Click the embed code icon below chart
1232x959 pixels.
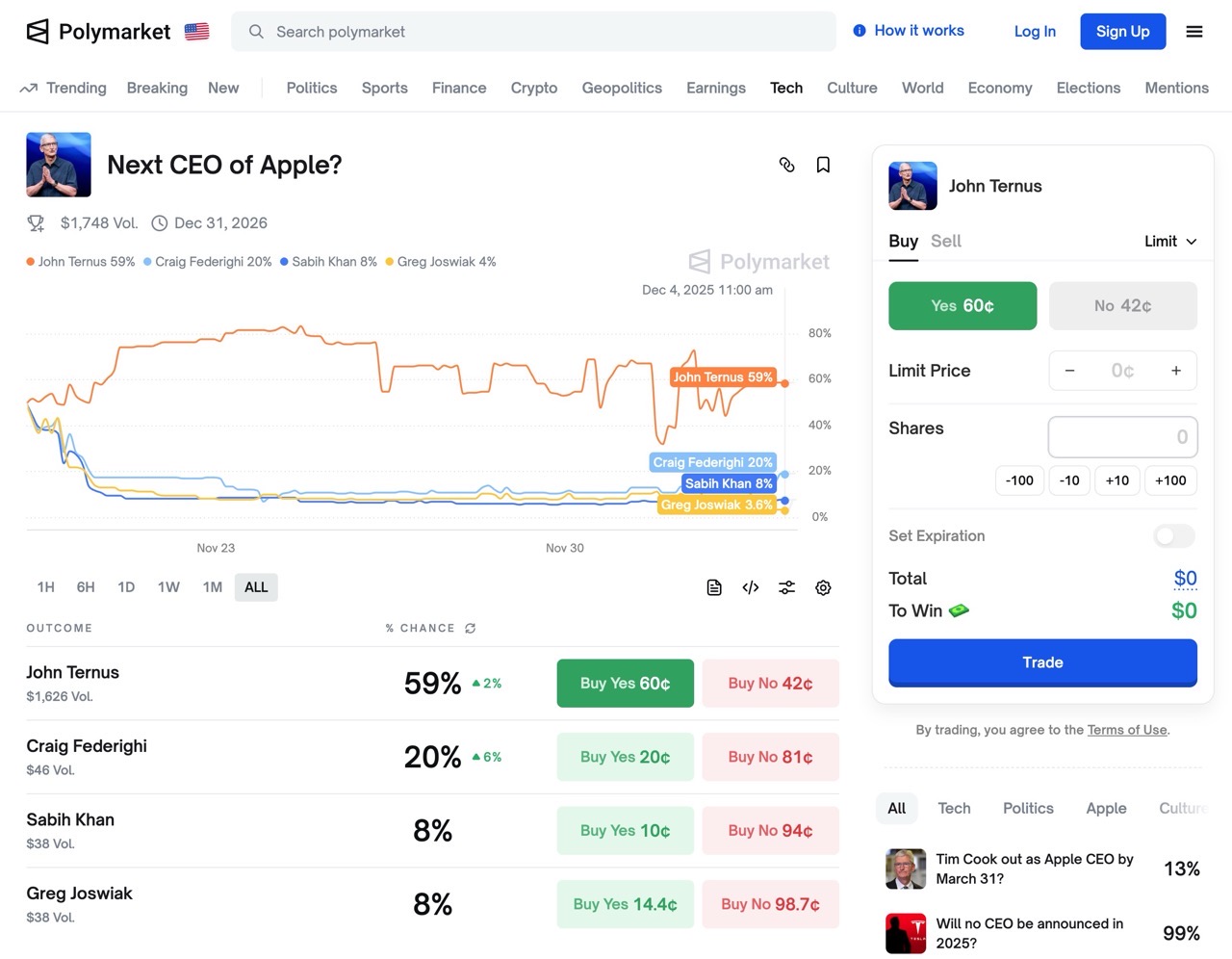click(751, 587)
